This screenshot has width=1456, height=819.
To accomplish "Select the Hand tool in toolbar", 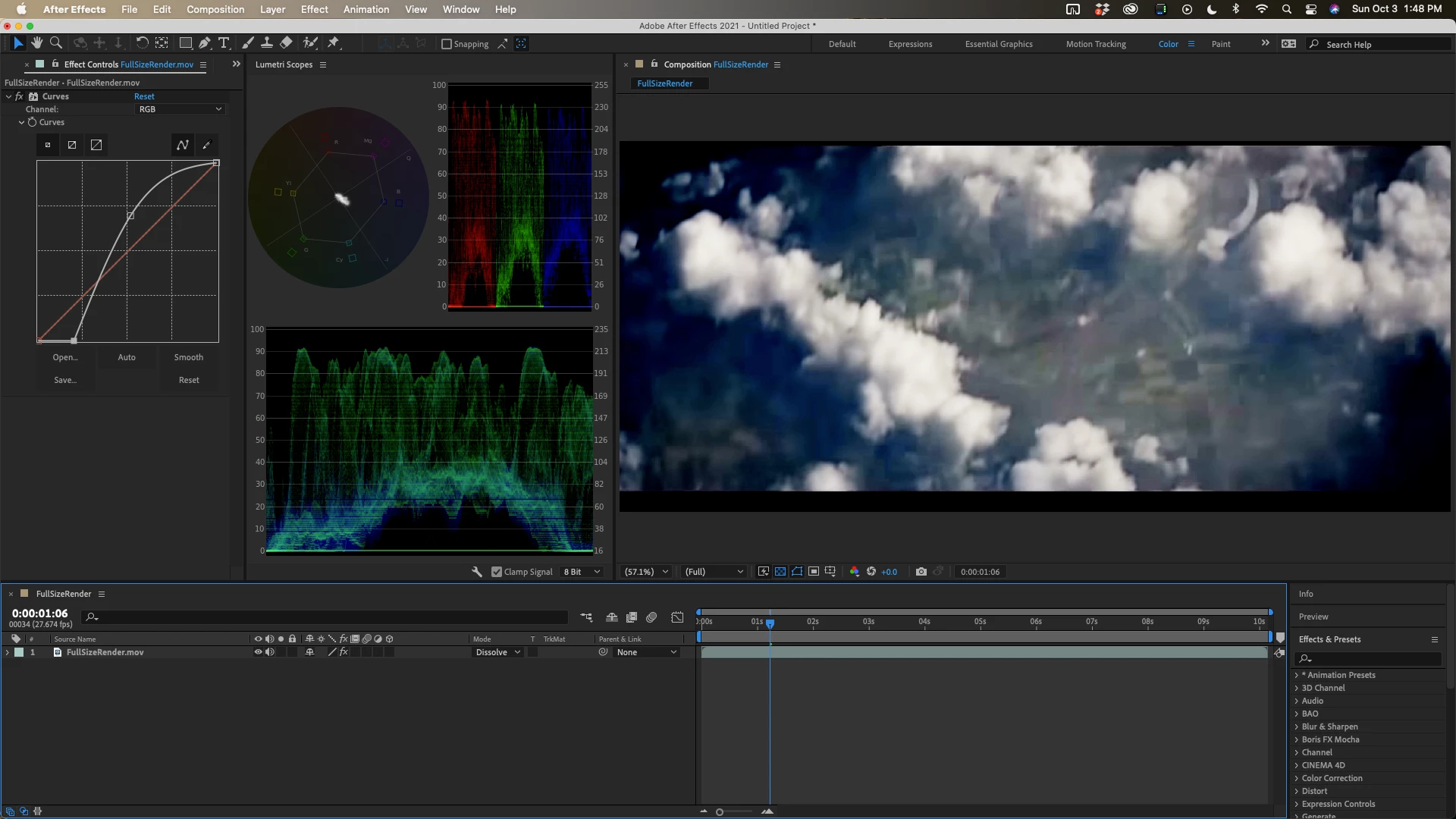I will coord(36,43).
